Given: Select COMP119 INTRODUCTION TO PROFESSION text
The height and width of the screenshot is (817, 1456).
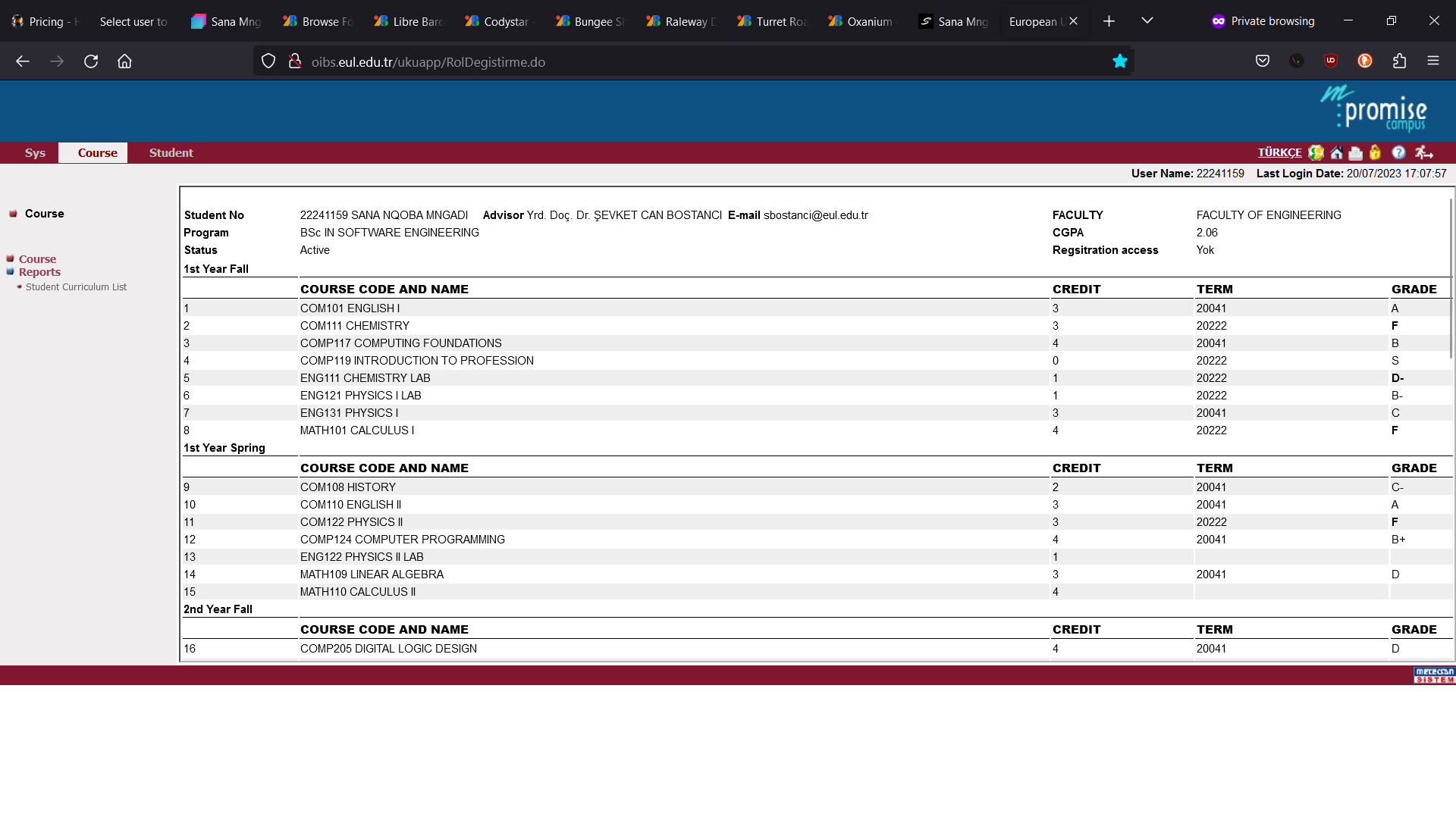Looking at the screenshot, I should [416, 361].
